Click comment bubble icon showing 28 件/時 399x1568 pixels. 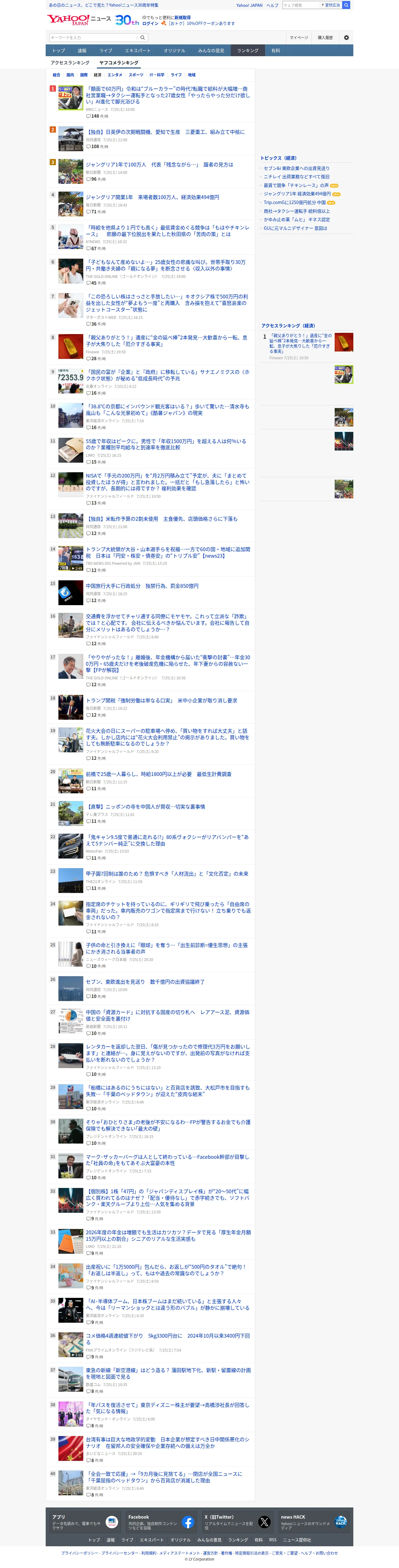[88, 359]
